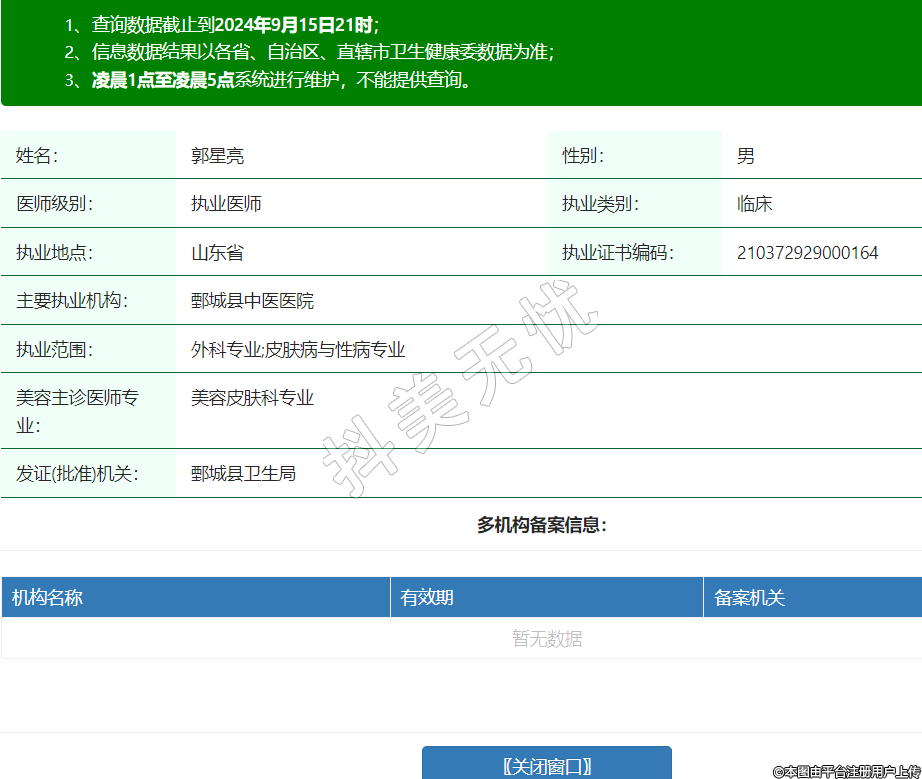922x779 pixels.
Task: Click the 外科专业;皮肤病与性病专业 scope text
Action: pyautogui.click(x=298, y=350)
